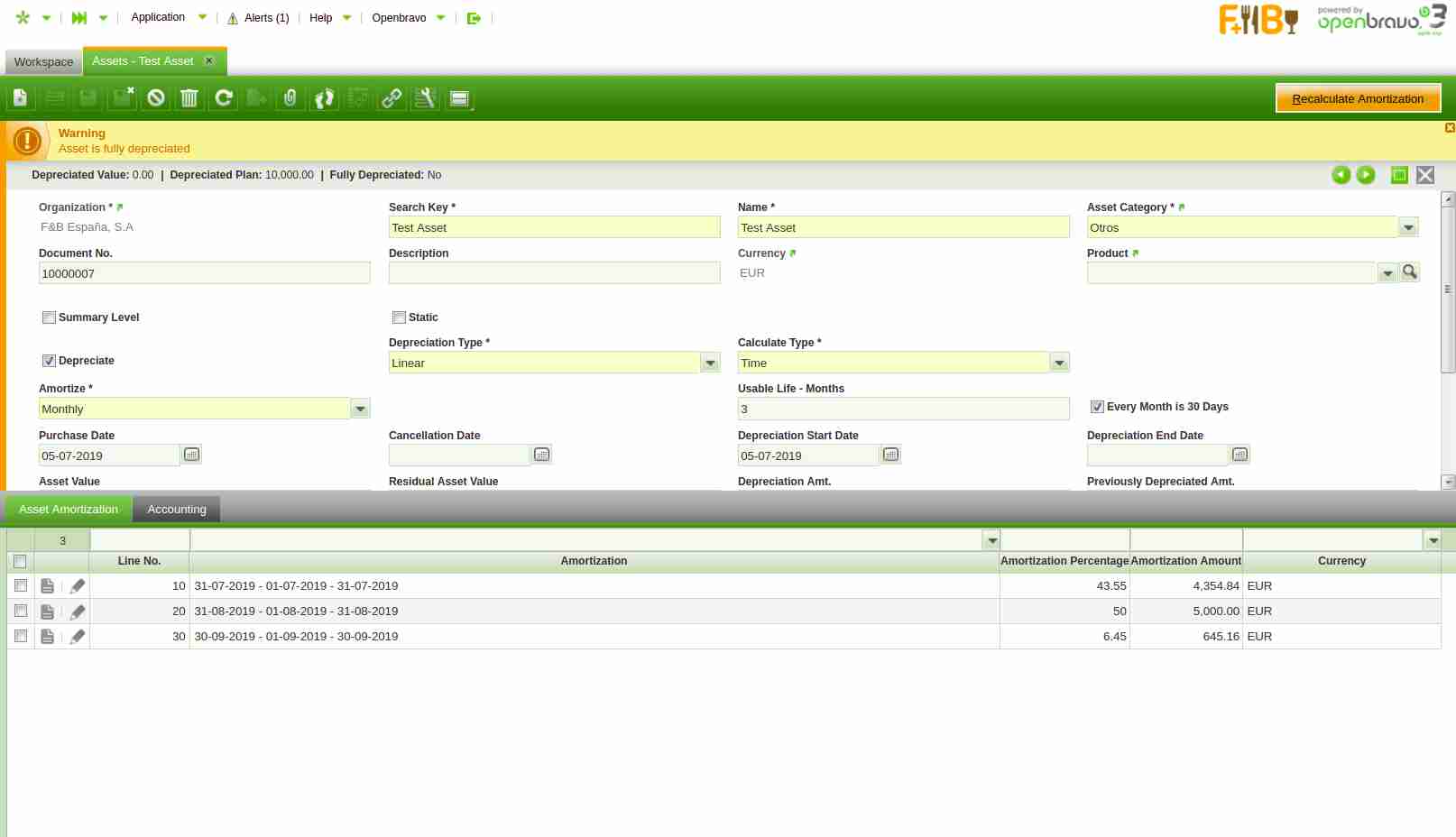
Task: Click the Alerts (1) link
Action: tap(266, 18)
